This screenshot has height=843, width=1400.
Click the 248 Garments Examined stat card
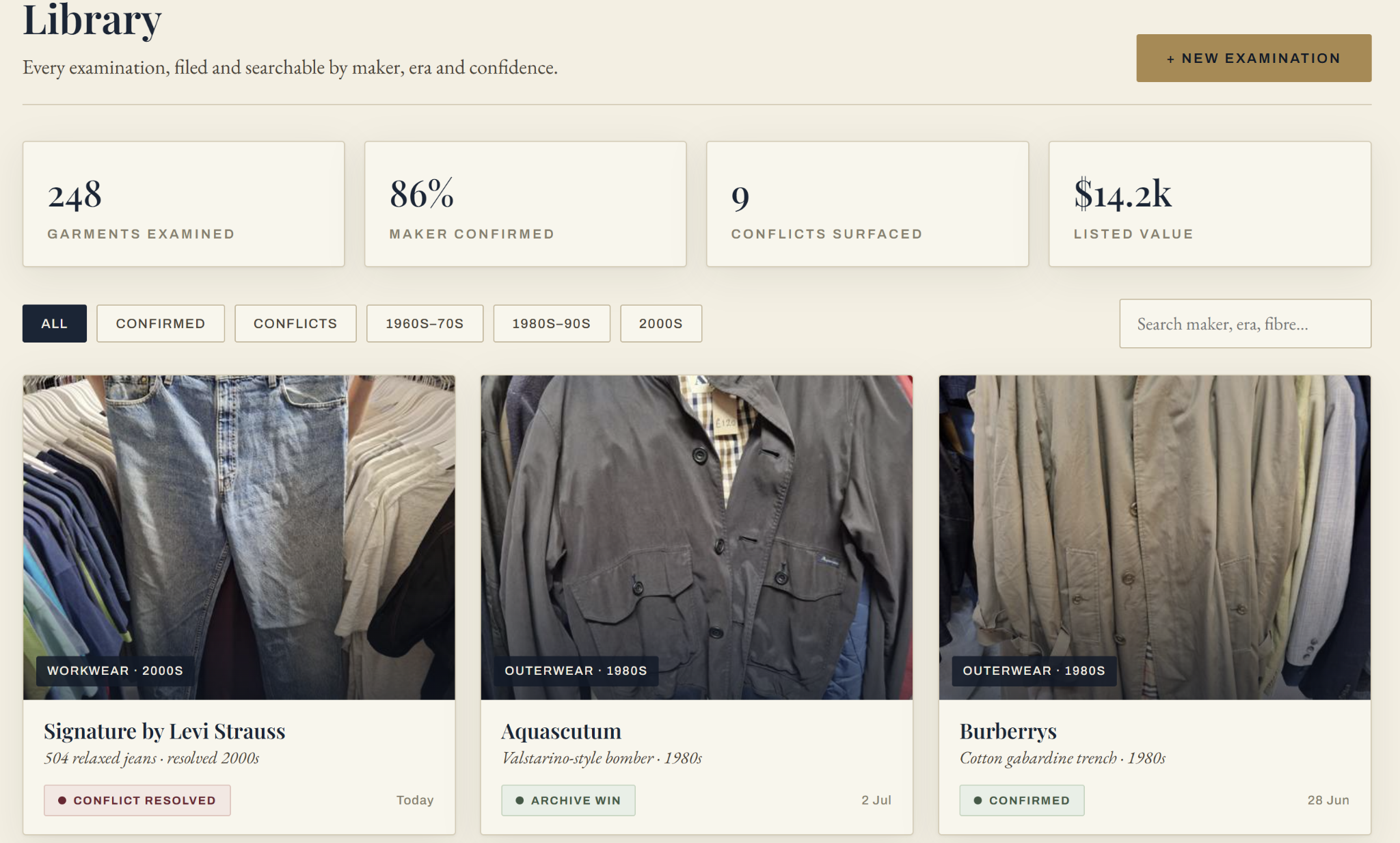(x=184, y=204)
